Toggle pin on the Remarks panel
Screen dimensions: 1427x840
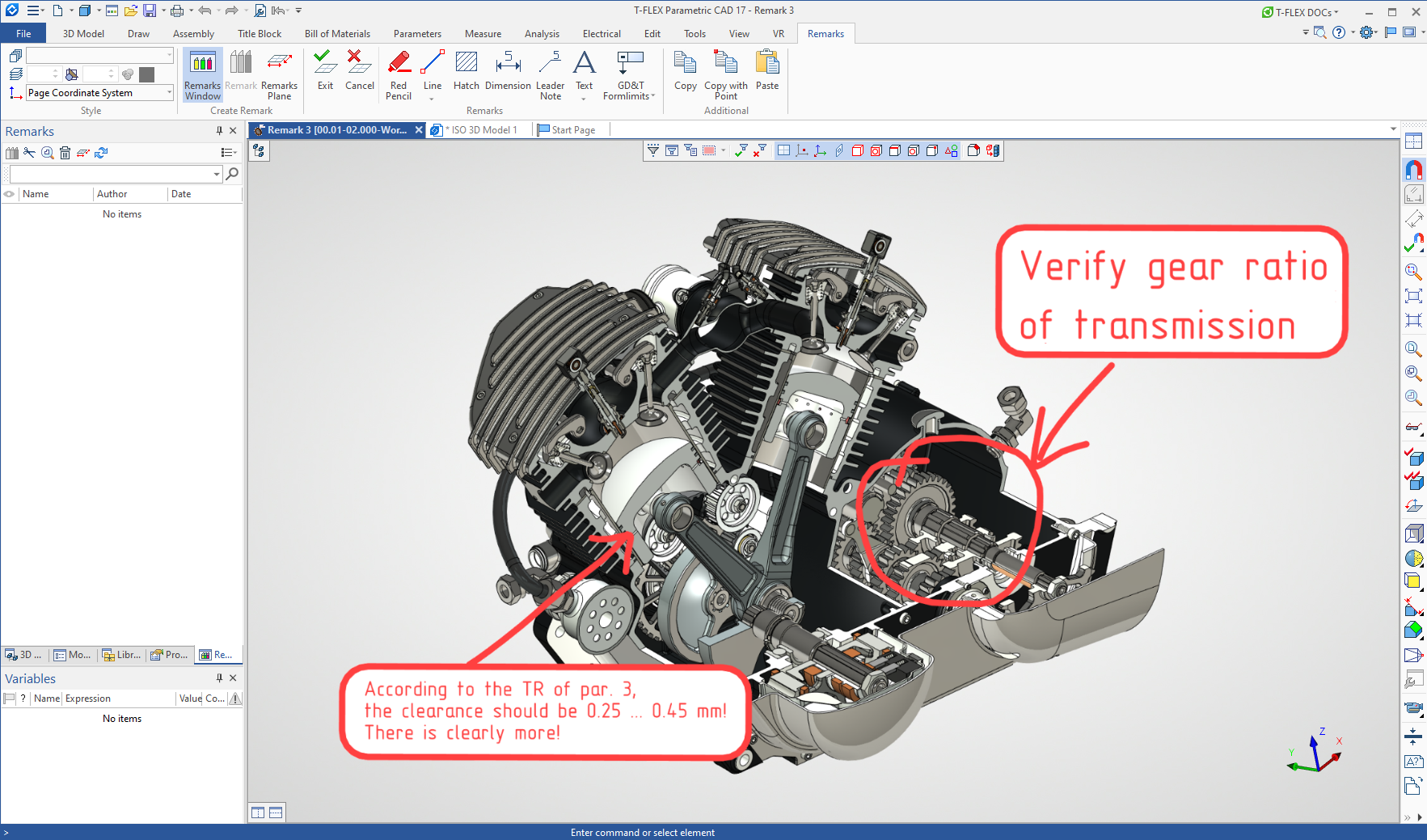[x=219, y=131]
